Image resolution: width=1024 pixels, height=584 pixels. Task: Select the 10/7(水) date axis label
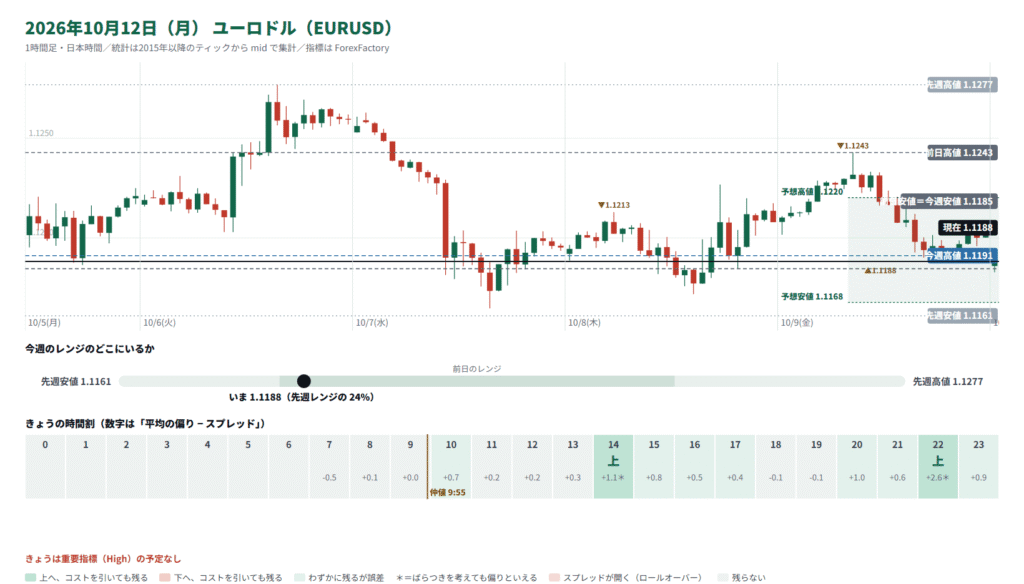pos(372,323)
